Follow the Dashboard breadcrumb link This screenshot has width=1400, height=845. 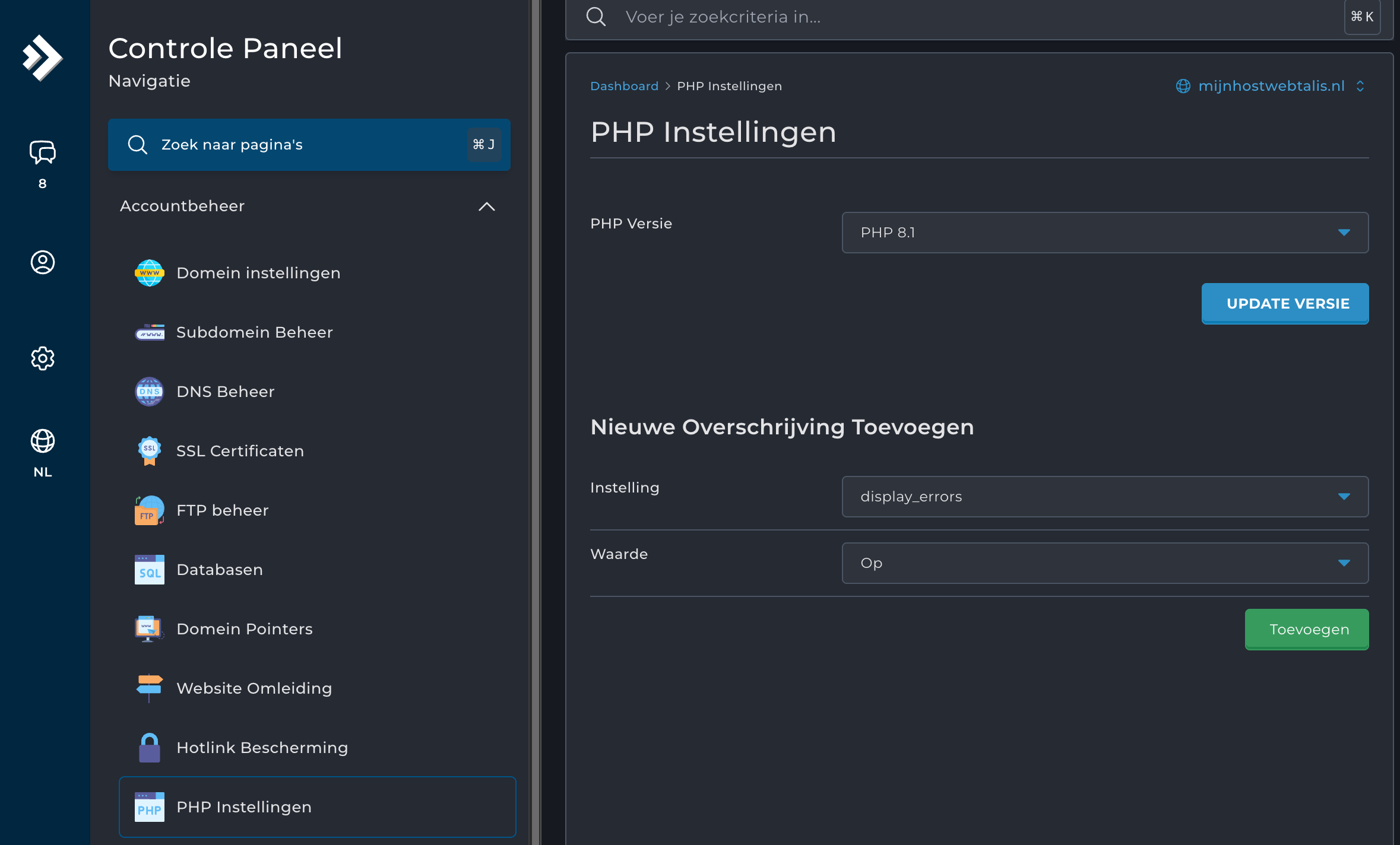(x=624, y=86)
